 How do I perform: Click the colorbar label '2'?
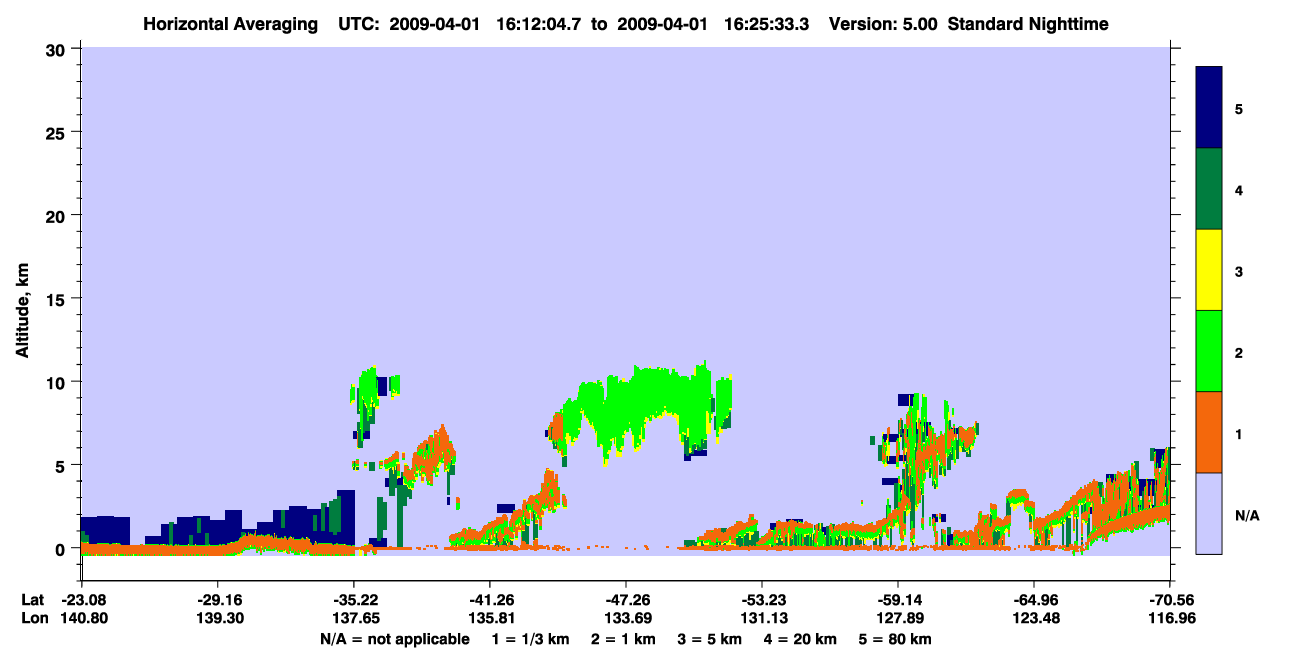click(1239, 352)
